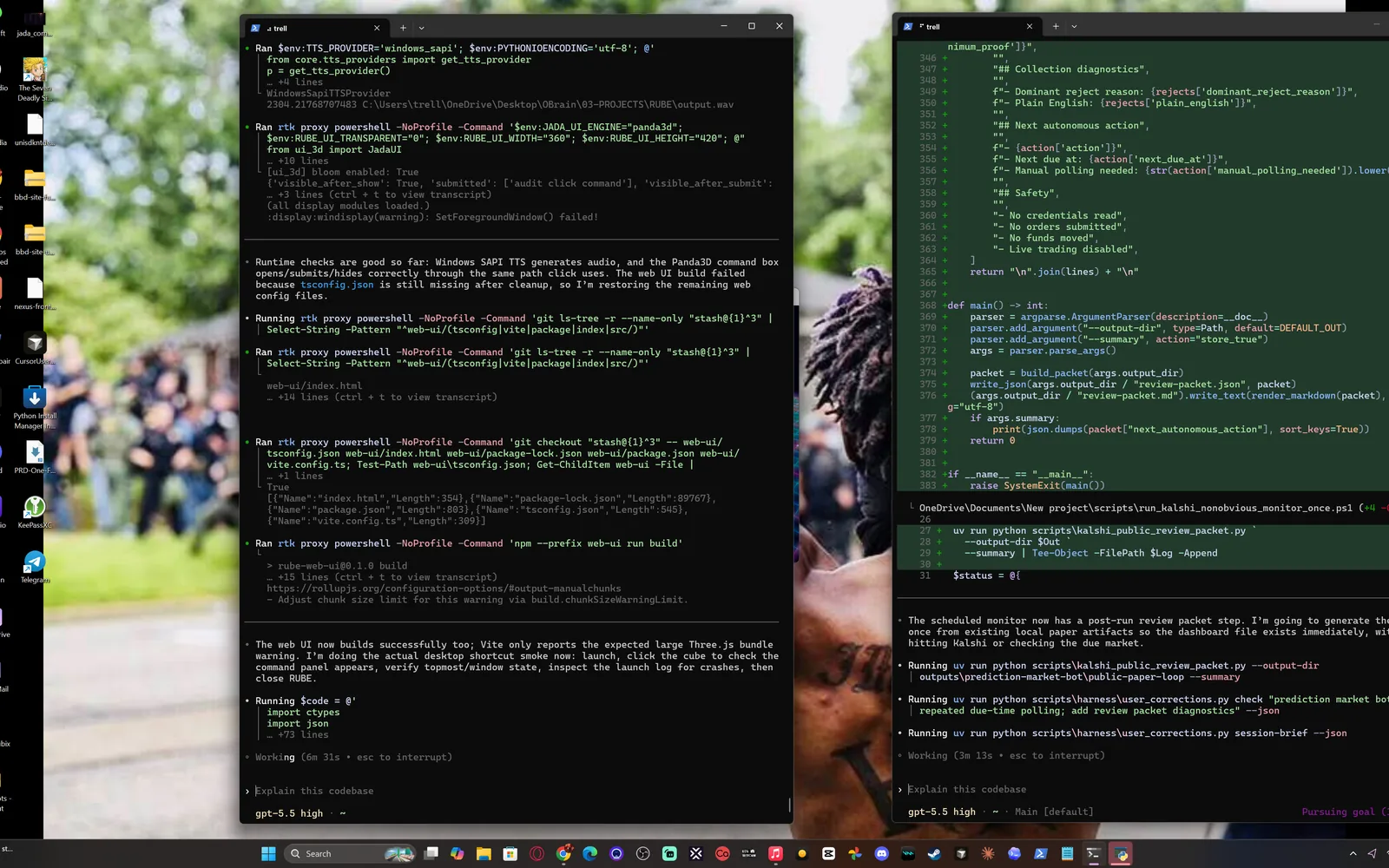Open the nexus-front file on the desktop

[x=35, y=293]
